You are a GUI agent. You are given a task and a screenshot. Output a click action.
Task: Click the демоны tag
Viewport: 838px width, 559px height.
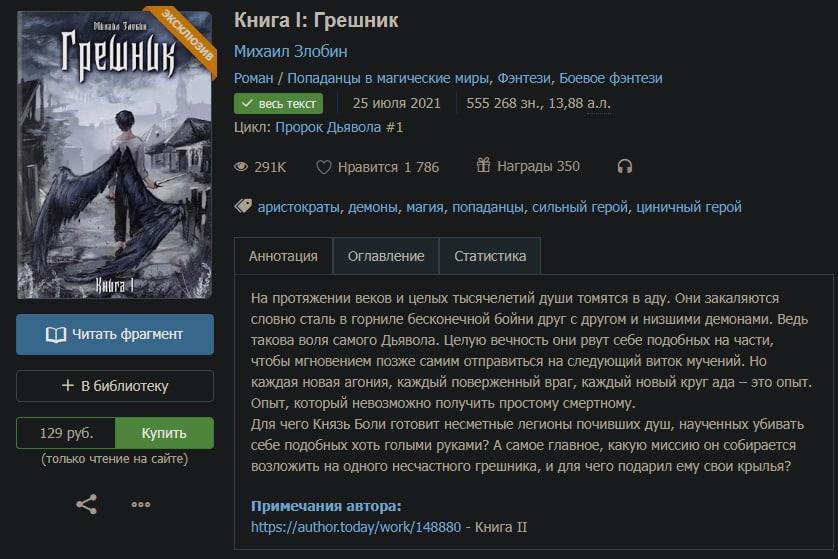(x=373, y=207)
